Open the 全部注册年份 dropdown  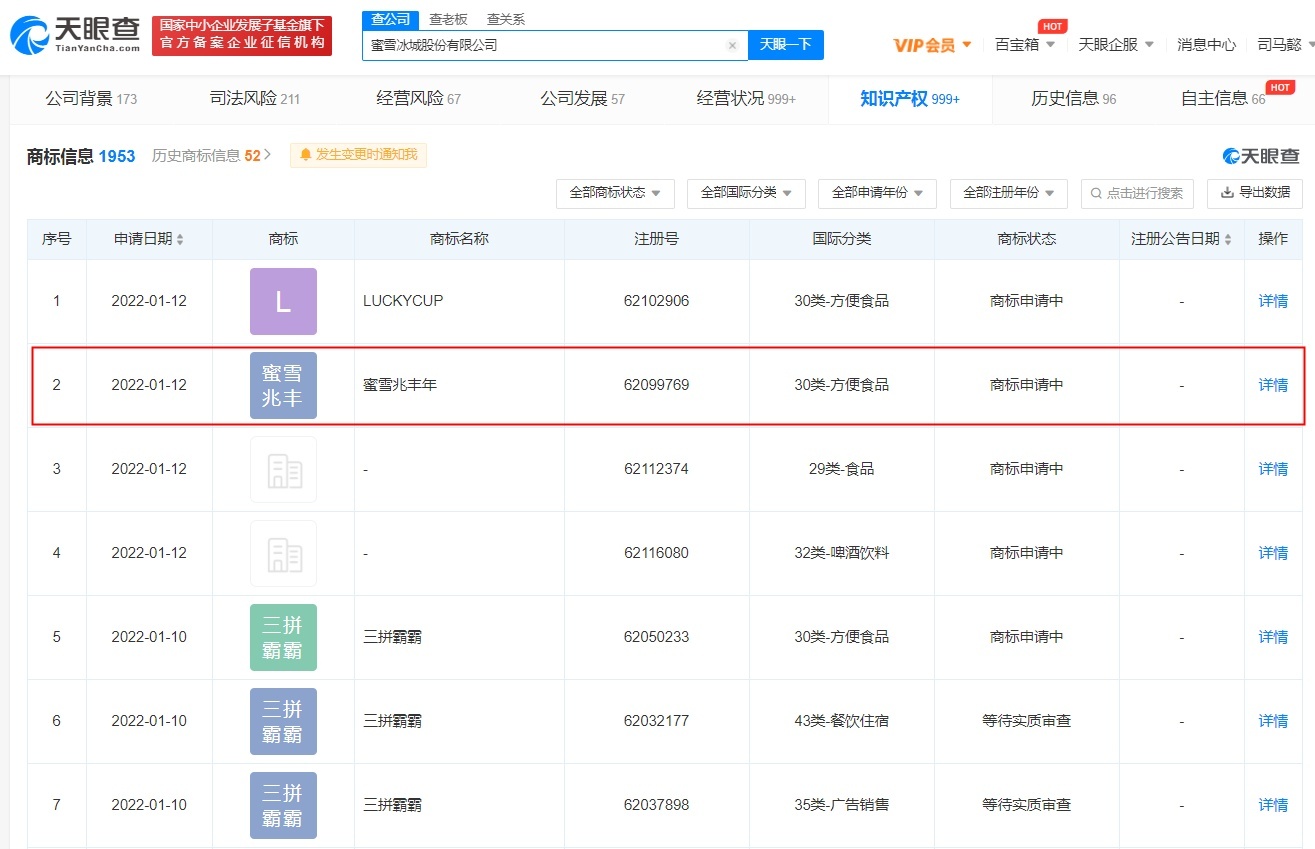point(1008,193)
